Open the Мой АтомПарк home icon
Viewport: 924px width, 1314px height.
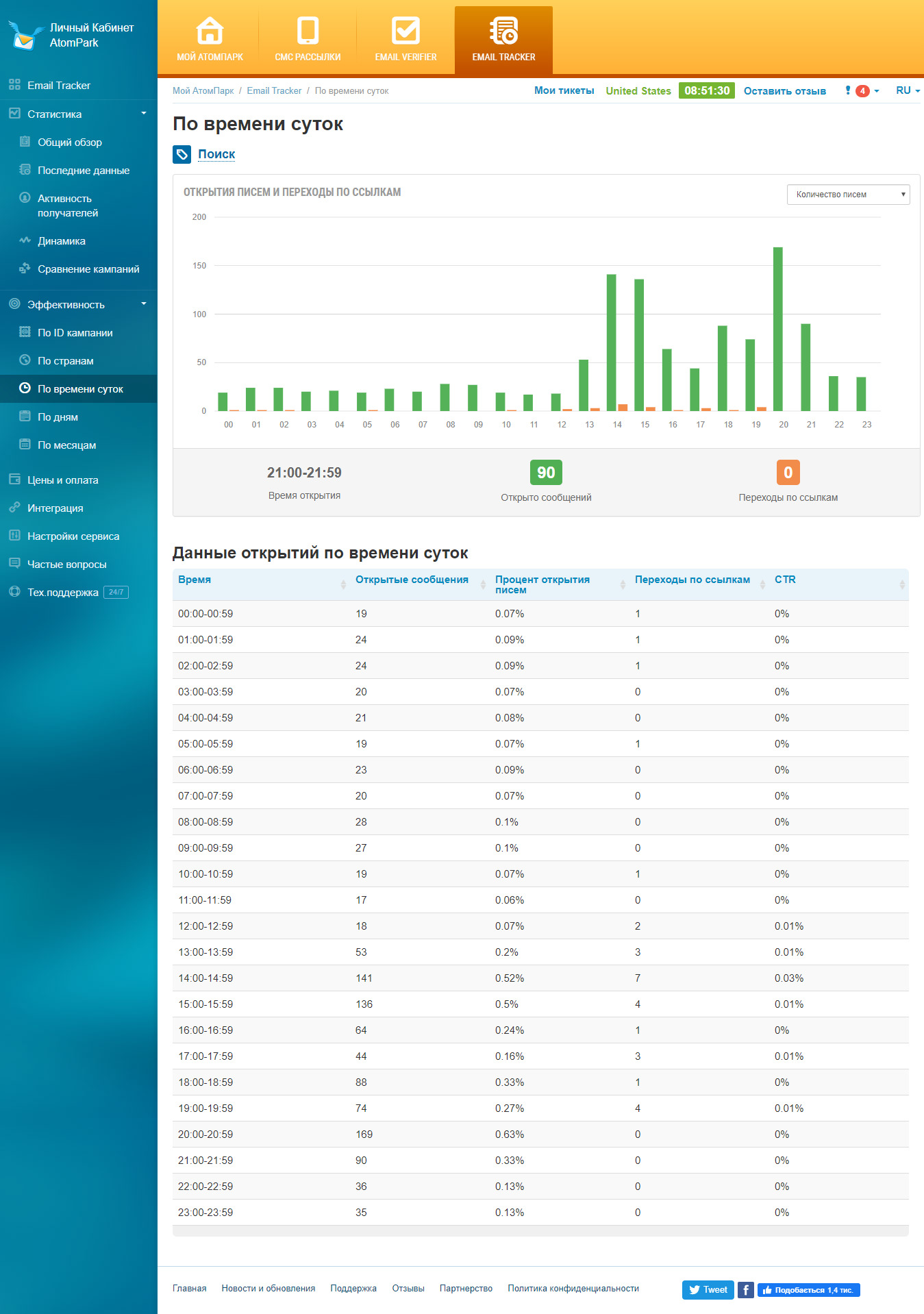(x=210, y=32)
